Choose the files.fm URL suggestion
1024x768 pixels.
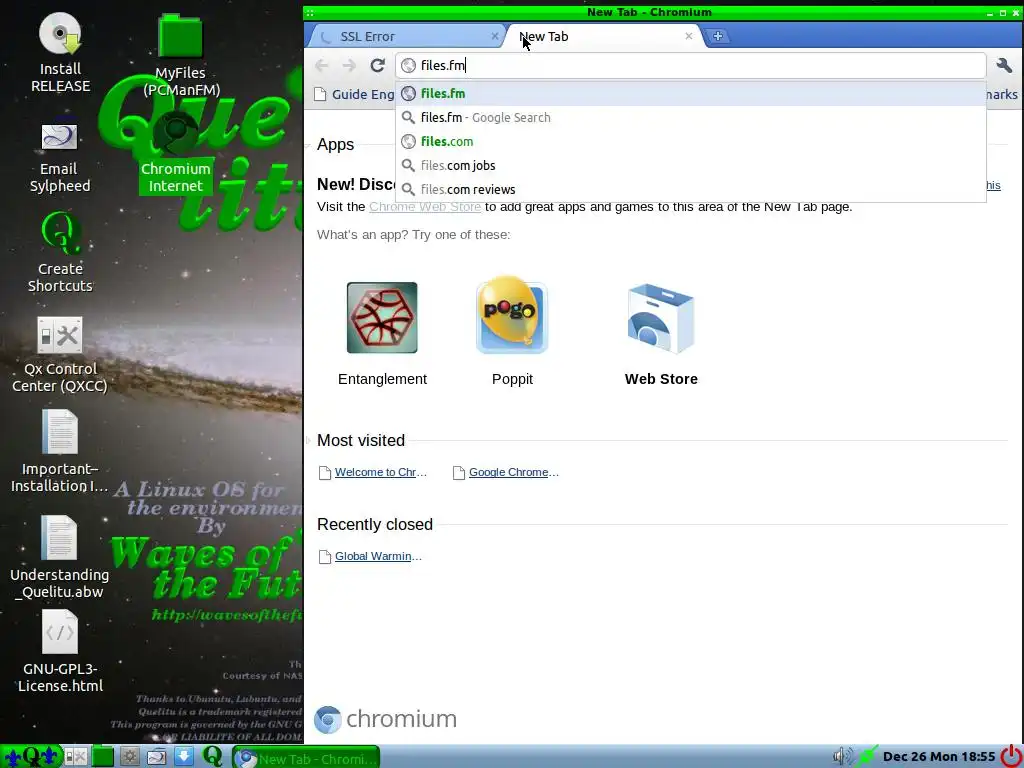coord(690,93)
